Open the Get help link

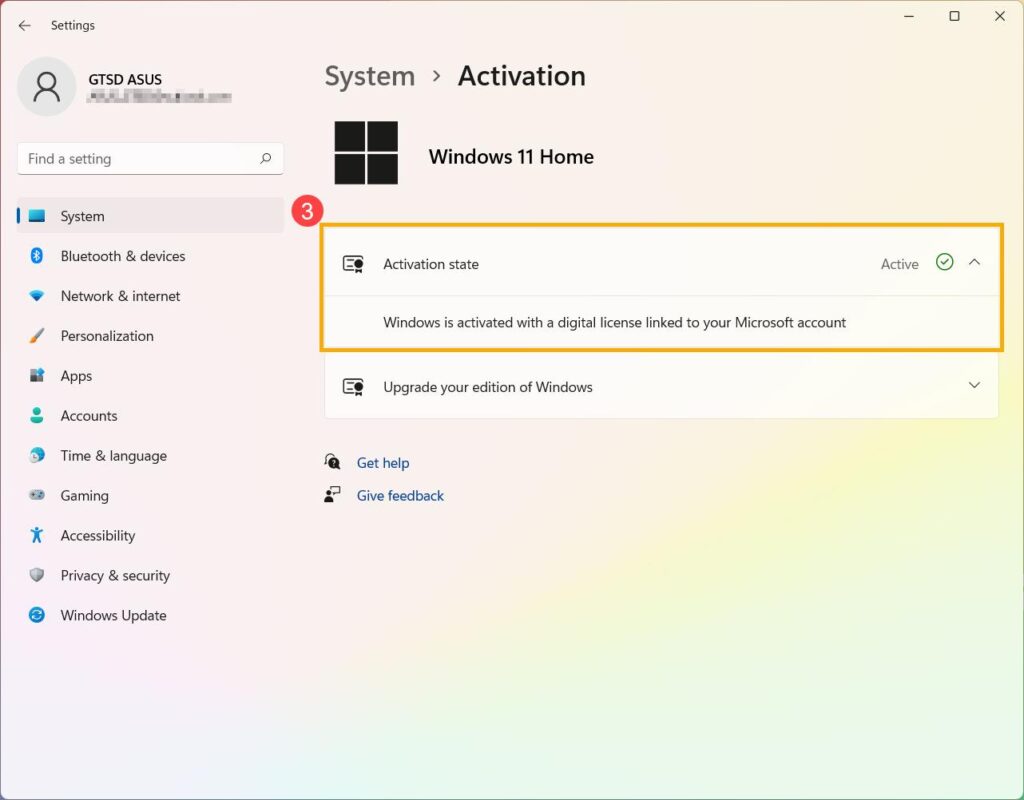coord(383,463)
